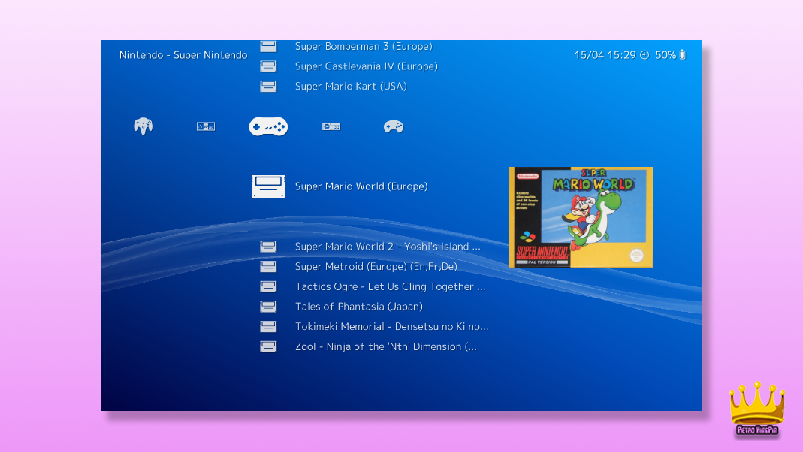The height and width of the screenshot is (452, 803).
Task: Select the Nintendo 64 controller icon
Action: pos(143,126)
